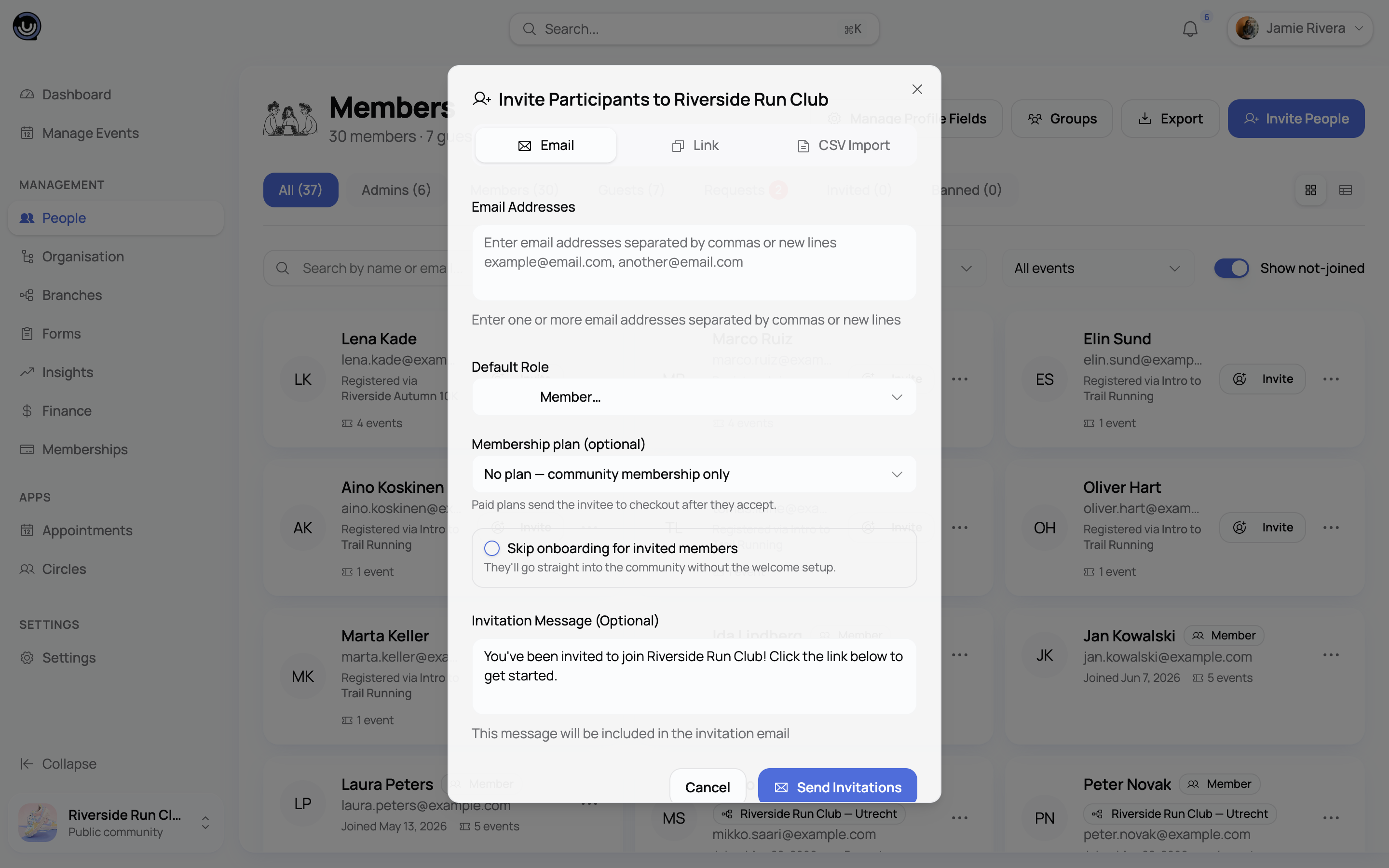Click Peter Novak's Riverside Run Club — Utrecht tag

1180,814
